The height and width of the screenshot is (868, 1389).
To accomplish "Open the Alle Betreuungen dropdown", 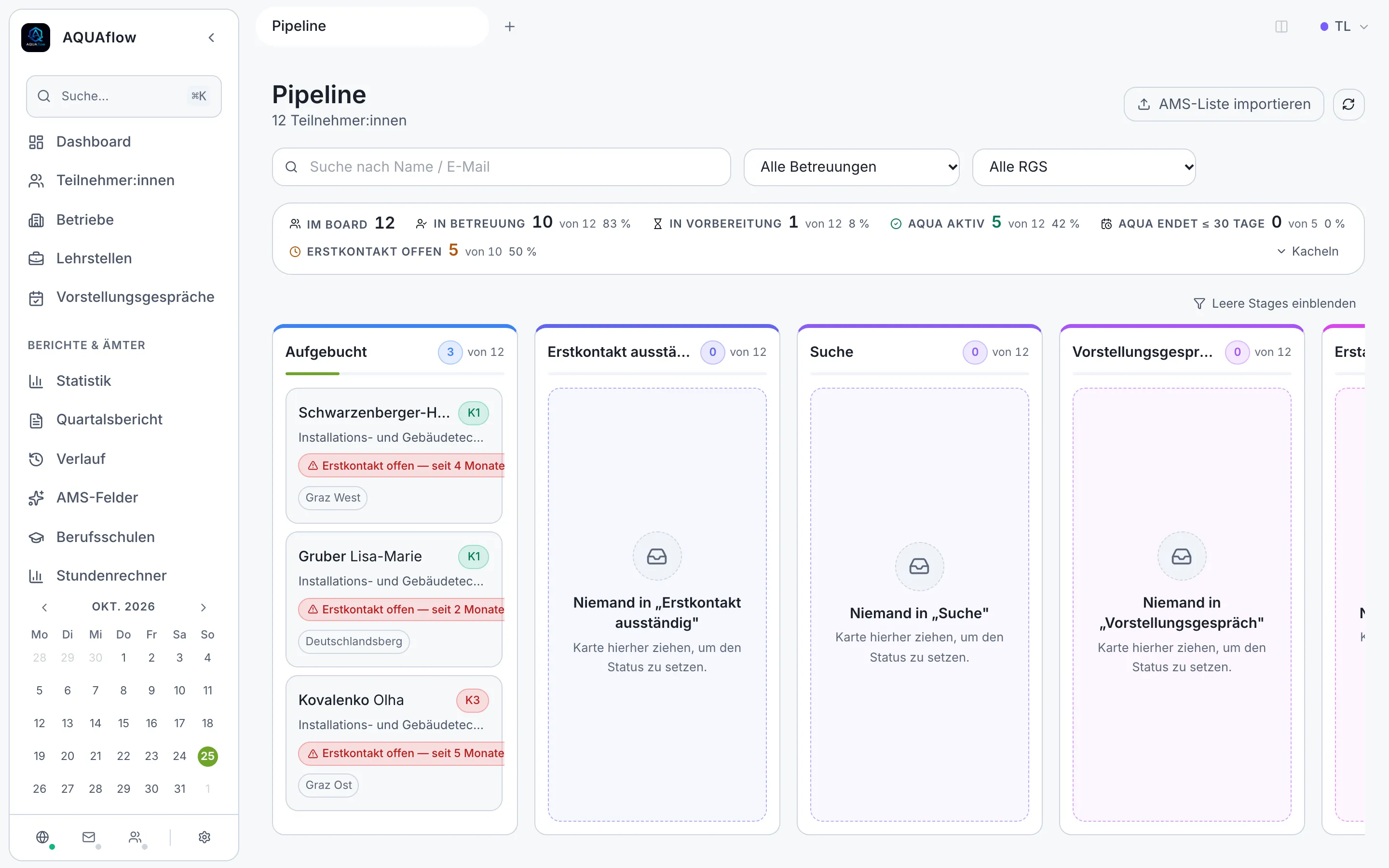I will [851, 167].
